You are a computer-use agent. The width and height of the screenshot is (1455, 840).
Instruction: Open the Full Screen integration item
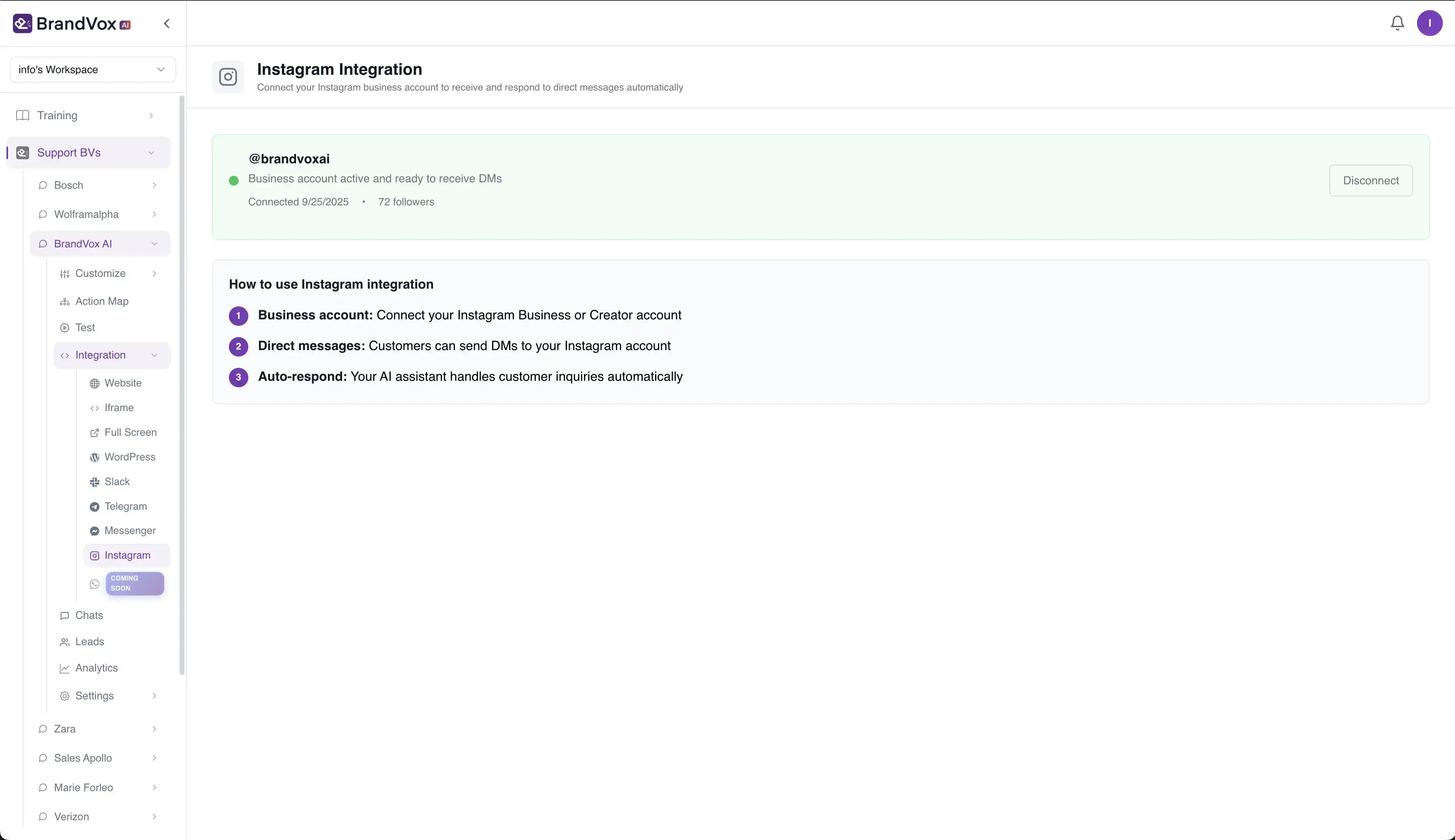click(127, 433)
